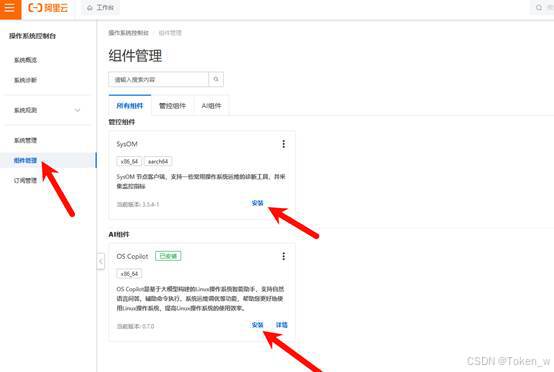Click the Alibaba Cloud logo
Image resolution: width=554 pixels, height=372 pixels.
pos(48,7)
